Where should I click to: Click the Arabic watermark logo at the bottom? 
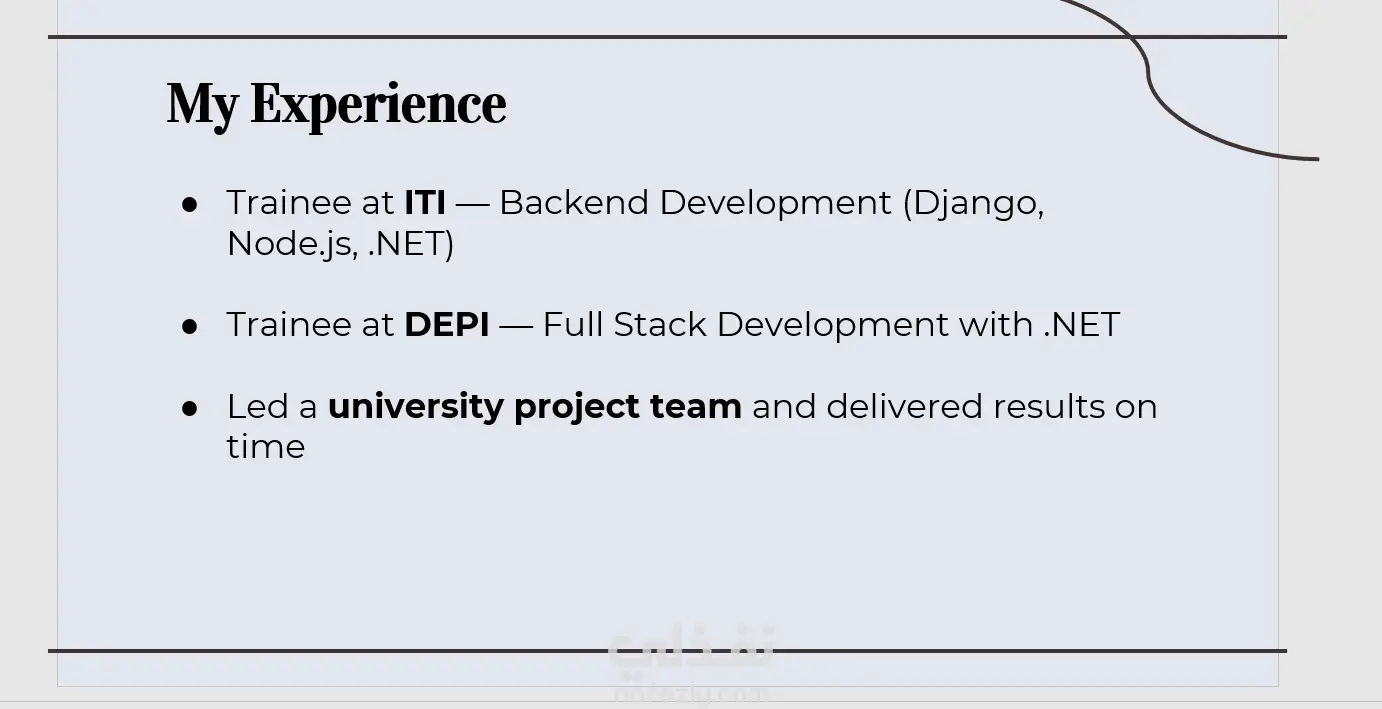coord(690,650)
